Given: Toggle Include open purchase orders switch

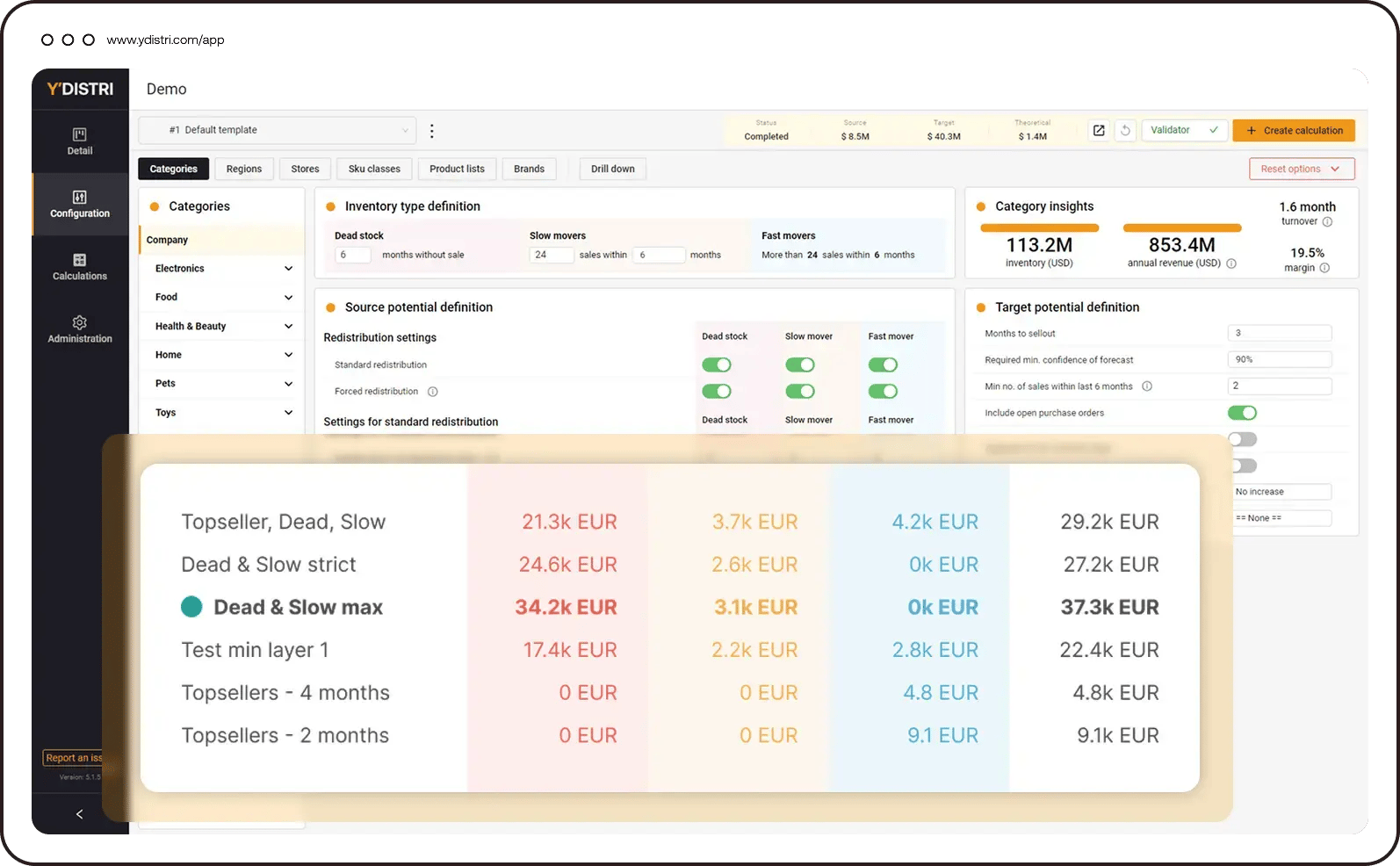Looking at the screenshot, I should [1241, 413].
